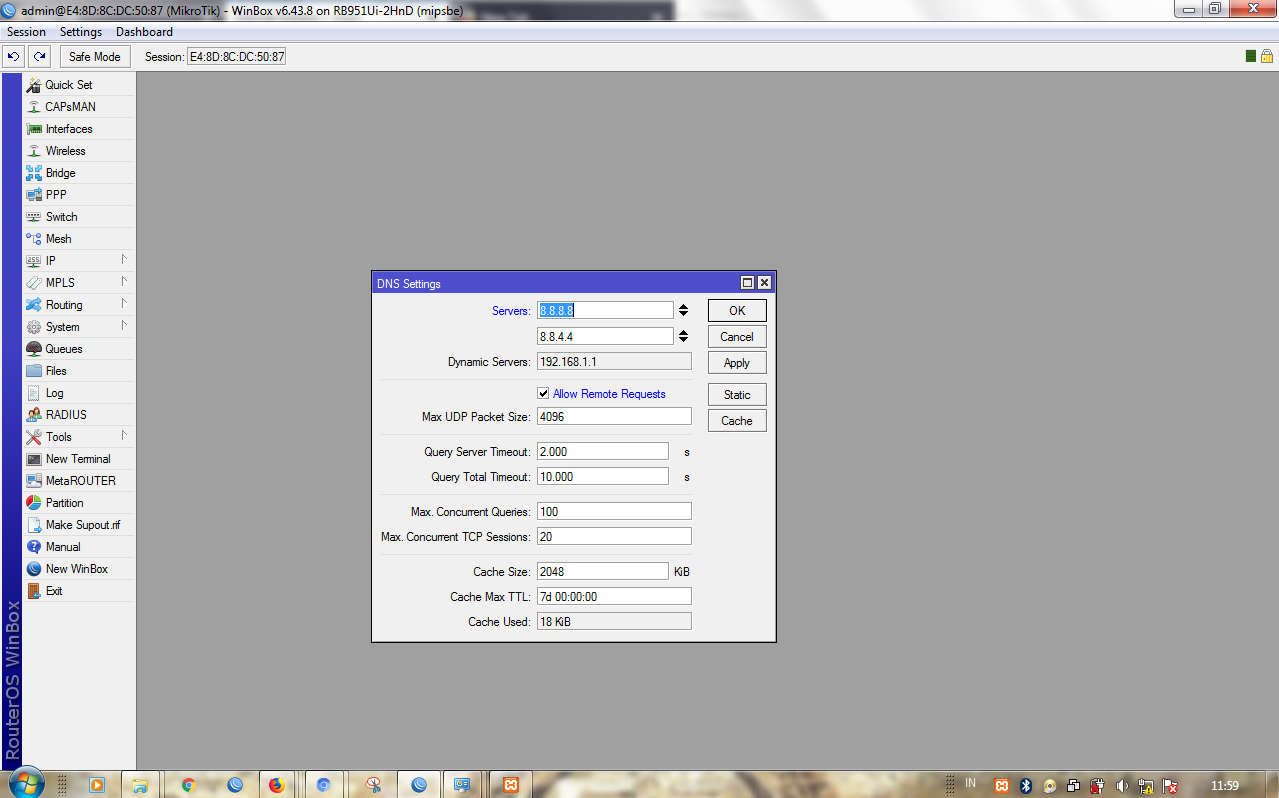The image size is (1279, 798).
Task: Click the Max. Concurrent Queries field
Action: point(614,512)
